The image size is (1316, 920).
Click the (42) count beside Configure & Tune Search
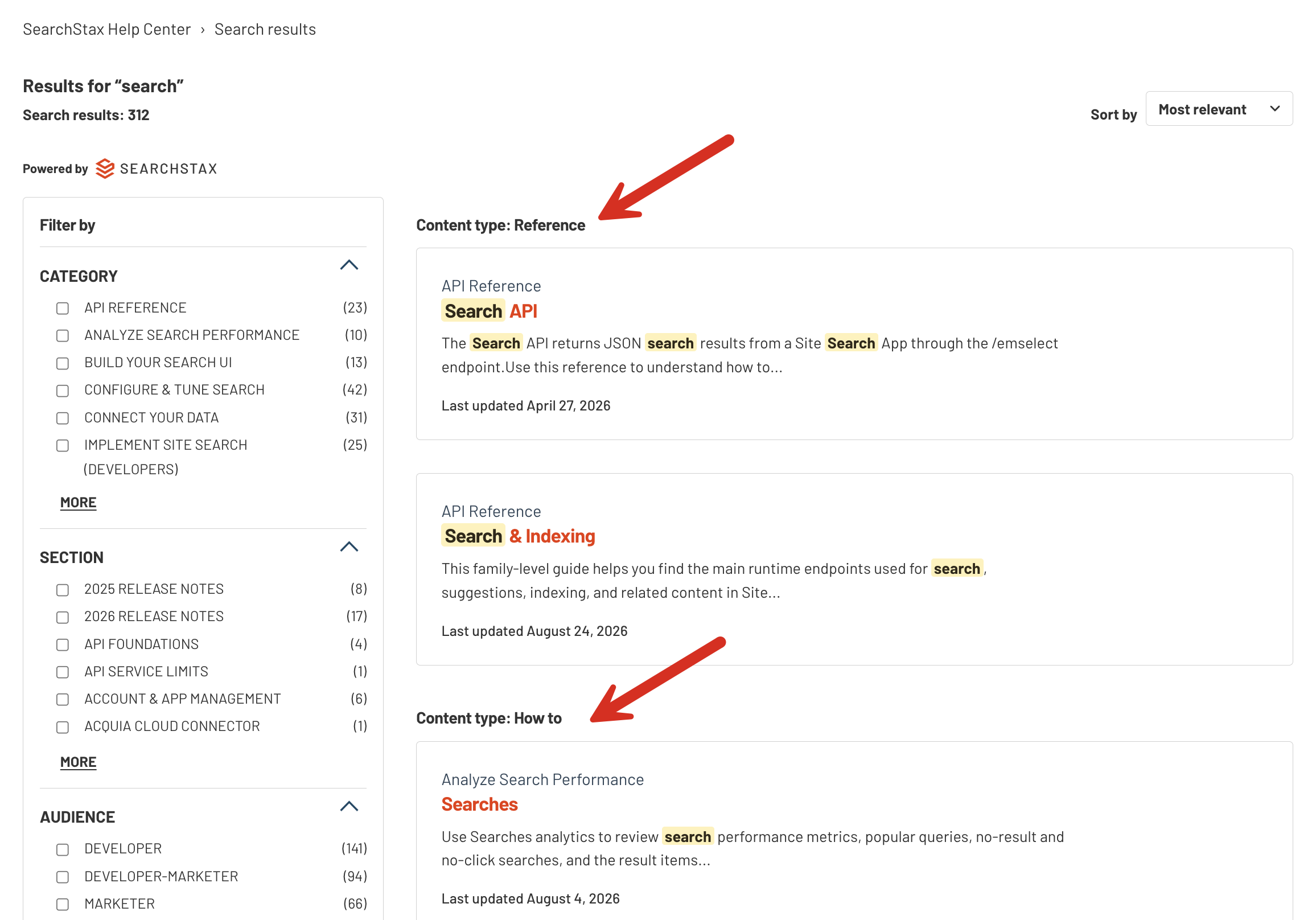click(x=354, y=390)
